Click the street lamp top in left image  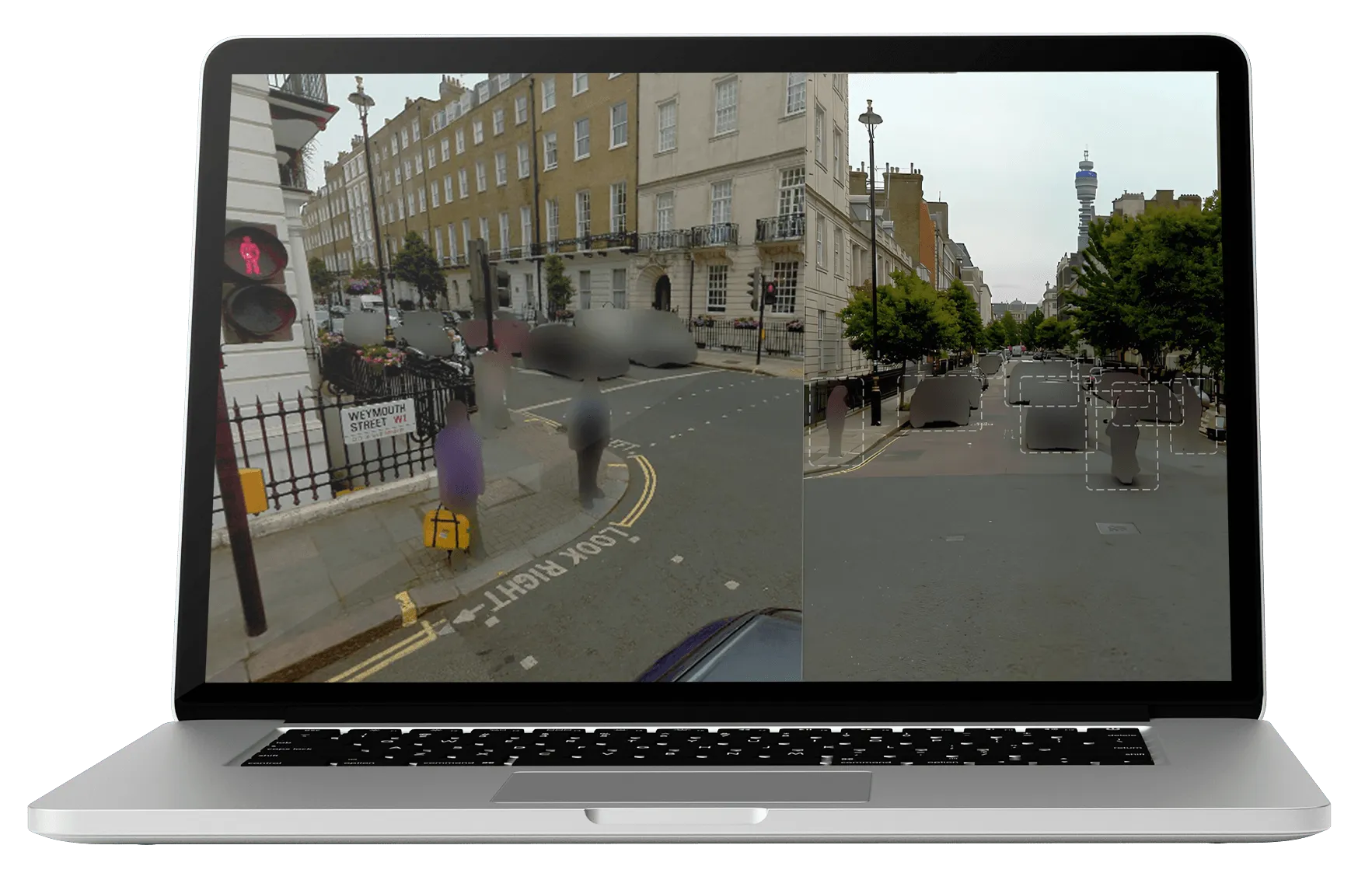[x=360, y=96]
